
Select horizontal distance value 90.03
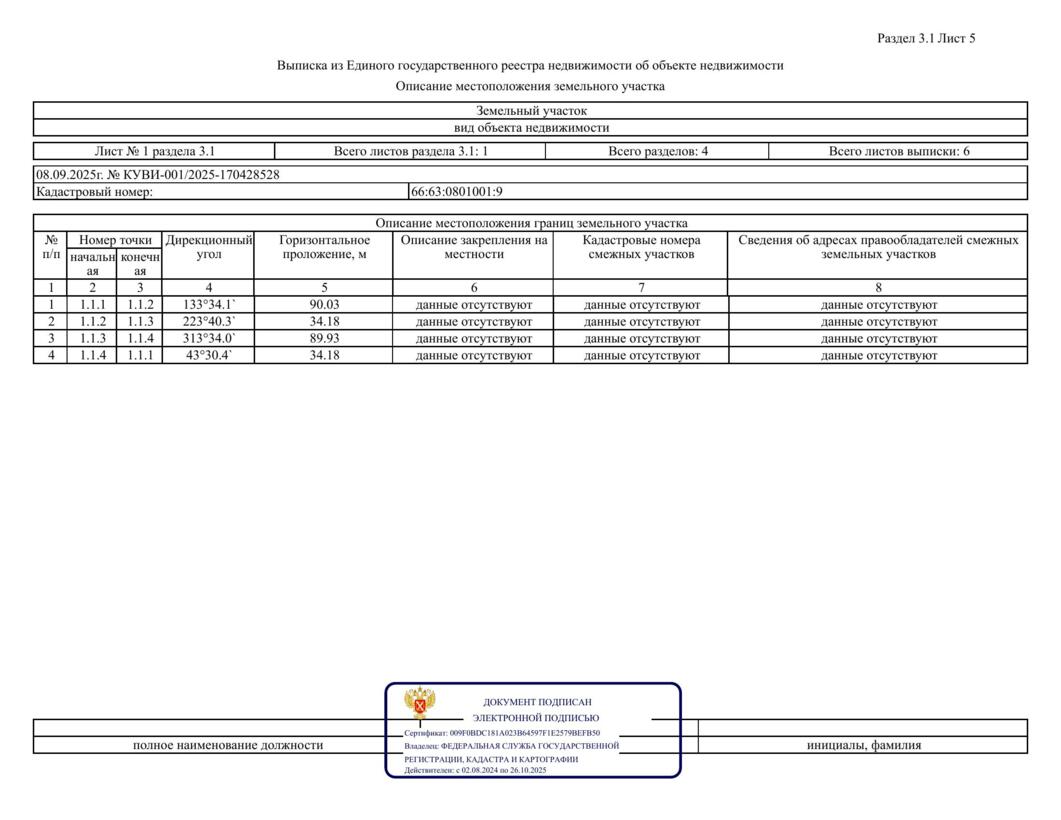(324, 304)
